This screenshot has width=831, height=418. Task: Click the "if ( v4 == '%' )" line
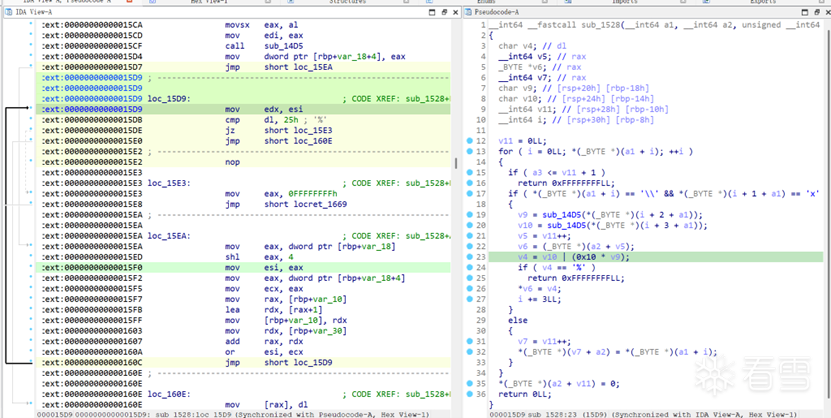tap(556, 268)
